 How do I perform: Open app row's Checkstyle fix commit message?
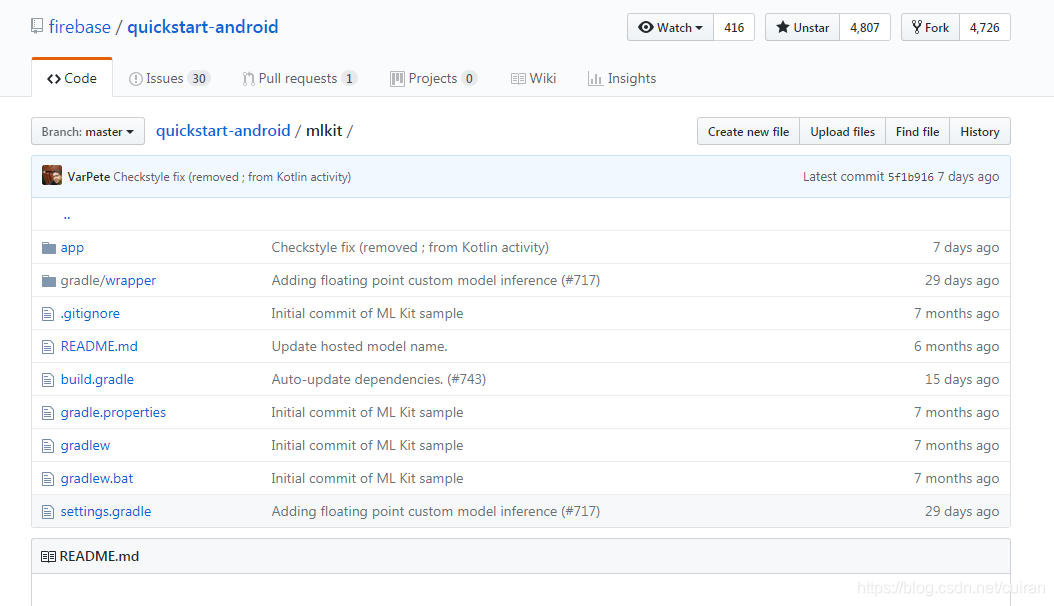410,248
